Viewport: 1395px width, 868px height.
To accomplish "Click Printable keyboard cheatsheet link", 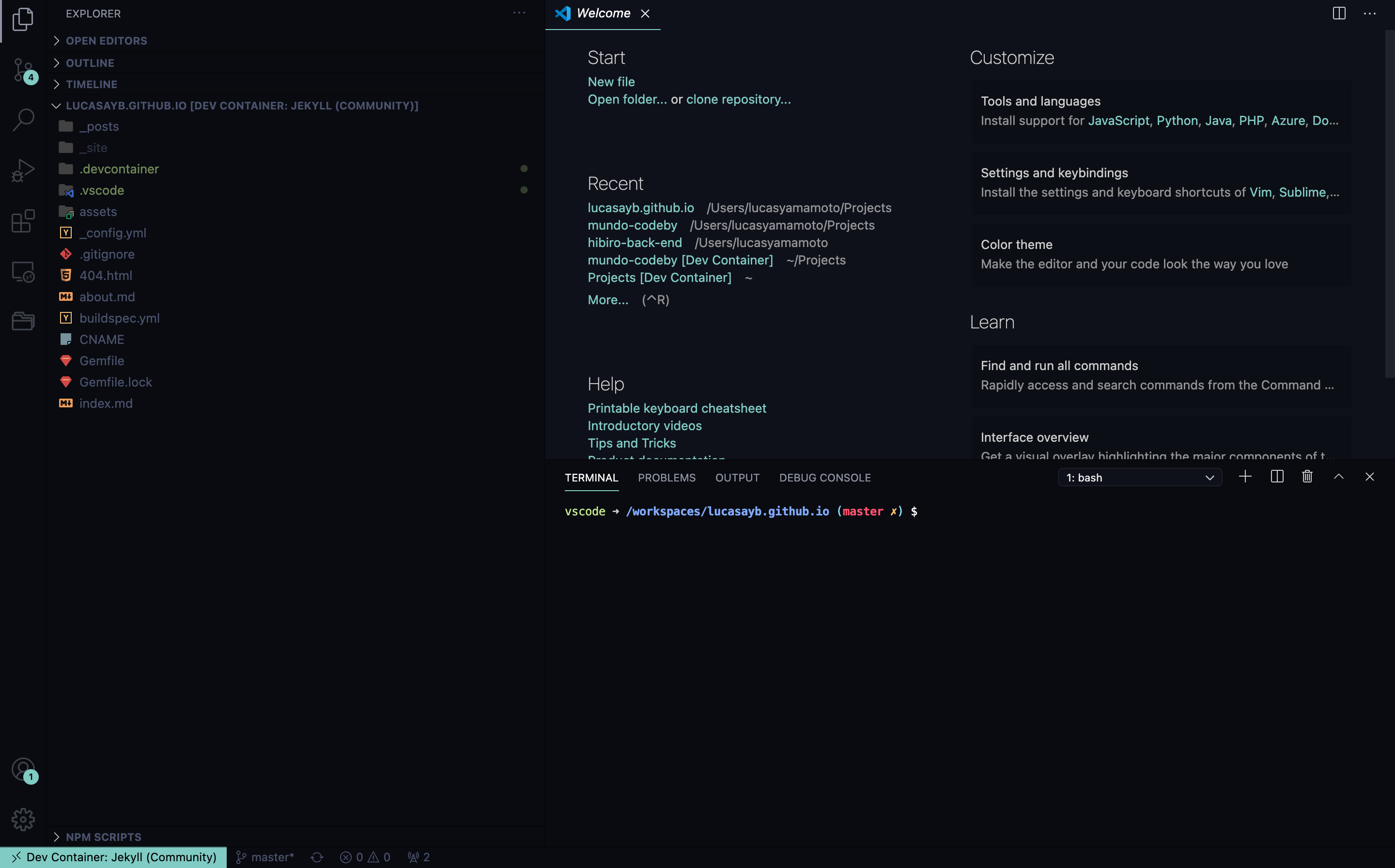I will tap(677, 407).
